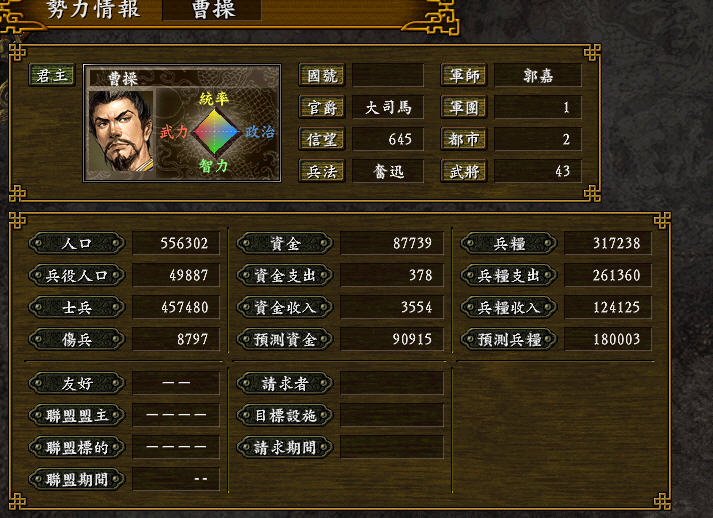The image size is (713, 518).
Task: Select the 兵糧 provisions pill label
Action: [x=509, y=243]
